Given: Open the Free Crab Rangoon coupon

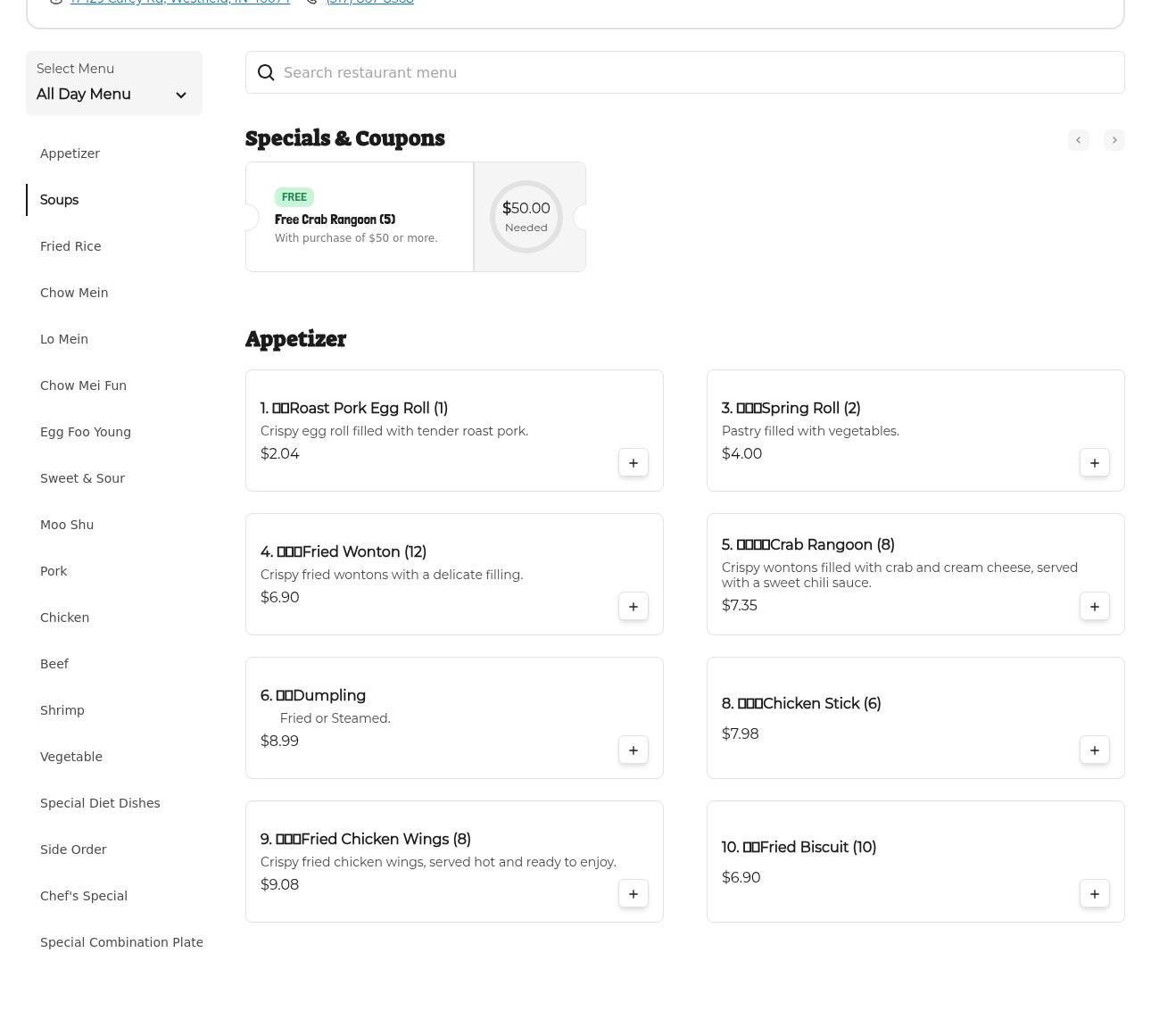Looking at the screenshot, I should (x=359, y=218).
